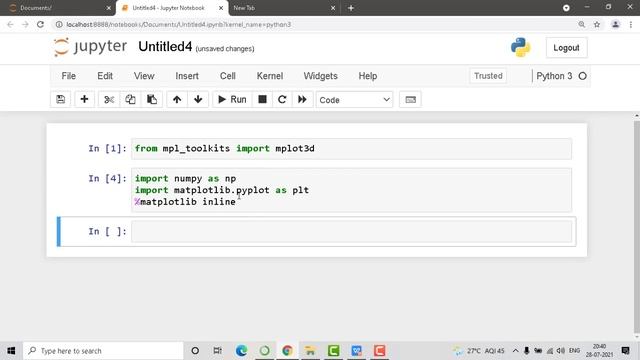This screenshot has width=640, height=360.
Task: Close the Untitled4 Jupyter Notebook tab
Action: pyautogui.click(x=221, y=8)
